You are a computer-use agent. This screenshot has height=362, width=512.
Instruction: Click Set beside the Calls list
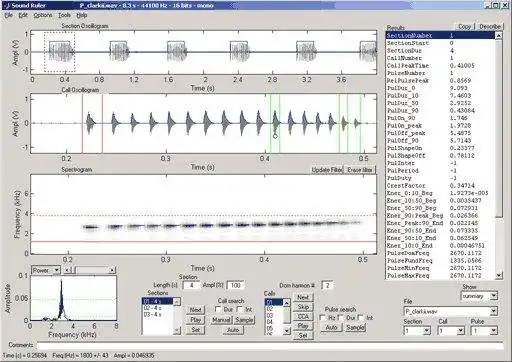point(303,336)
